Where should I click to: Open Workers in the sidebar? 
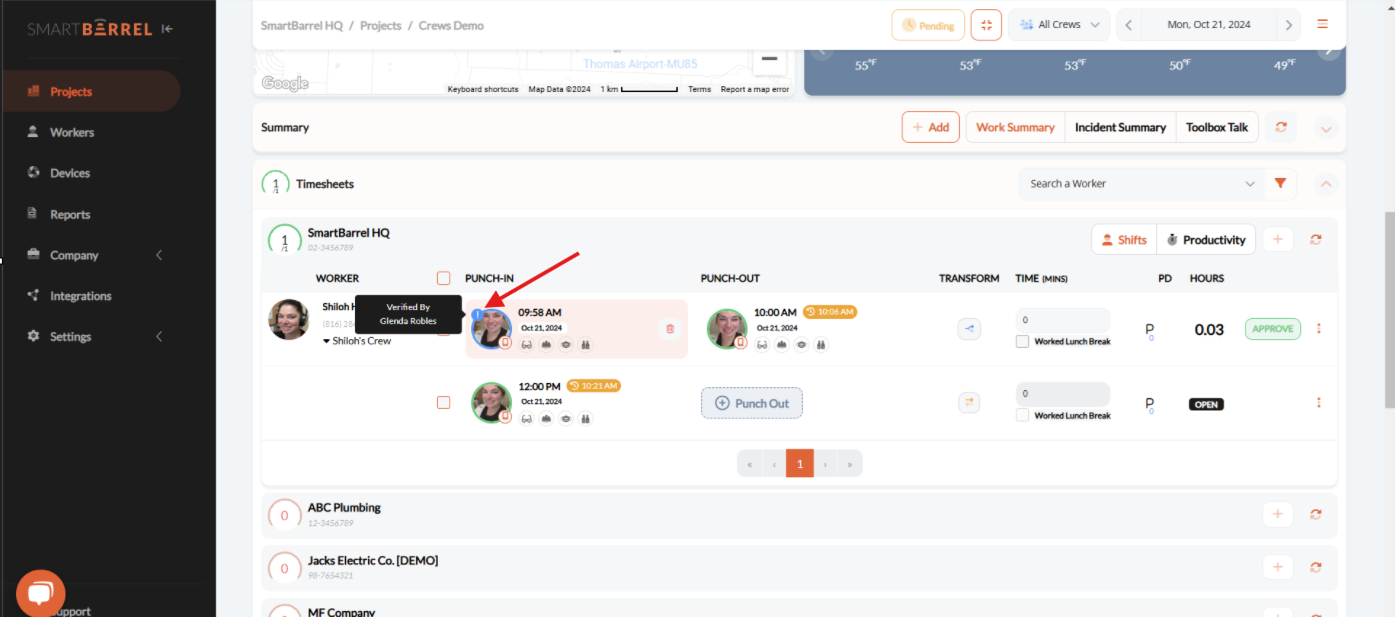point(72,132)
